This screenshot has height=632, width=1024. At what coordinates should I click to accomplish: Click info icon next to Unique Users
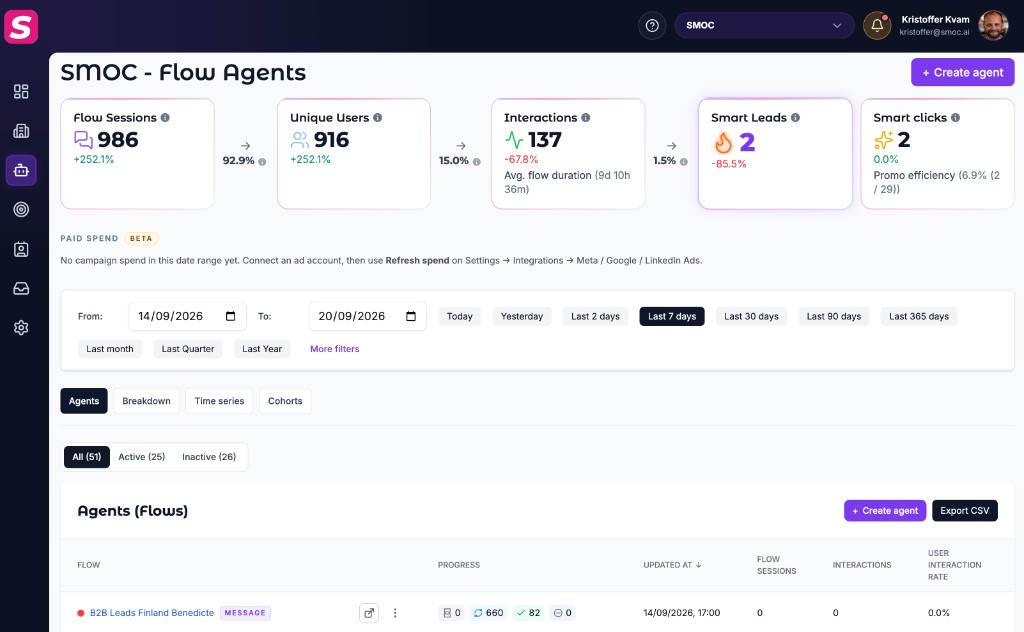pyautogui.click(x=377, y=118)
